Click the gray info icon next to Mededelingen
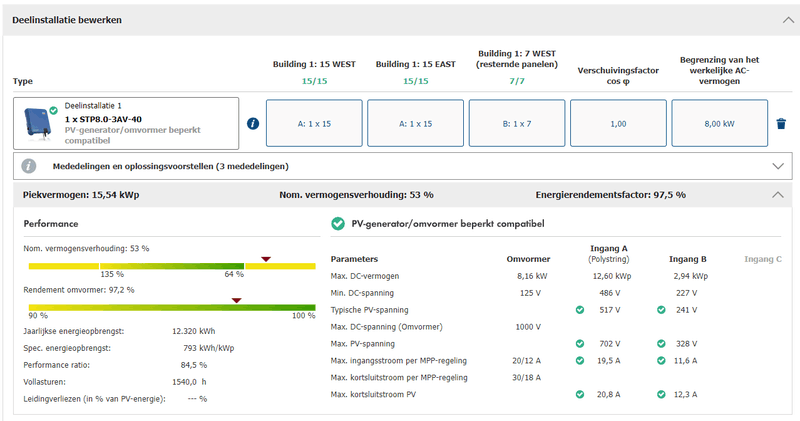 pos(30,166)
